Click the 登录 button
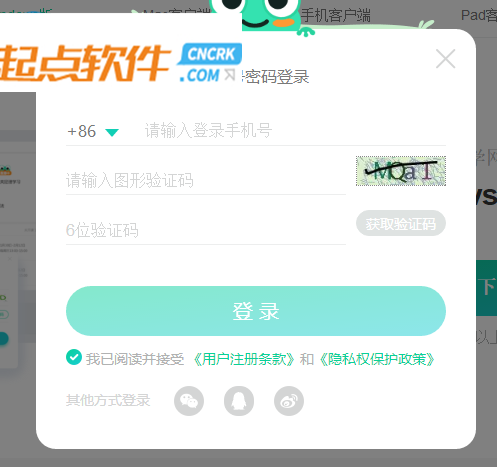The width and height of the screenshot is (497, 467). 256,311
